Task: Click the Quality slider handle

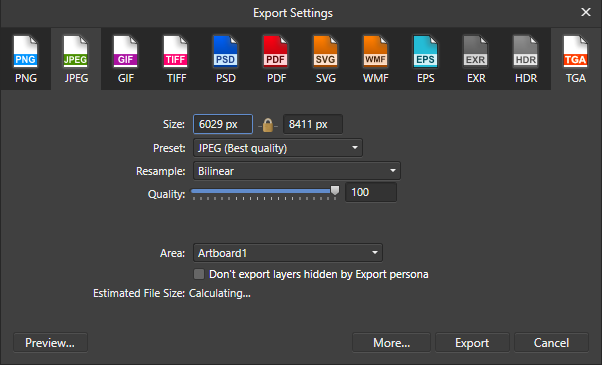Action: [335, 190]
